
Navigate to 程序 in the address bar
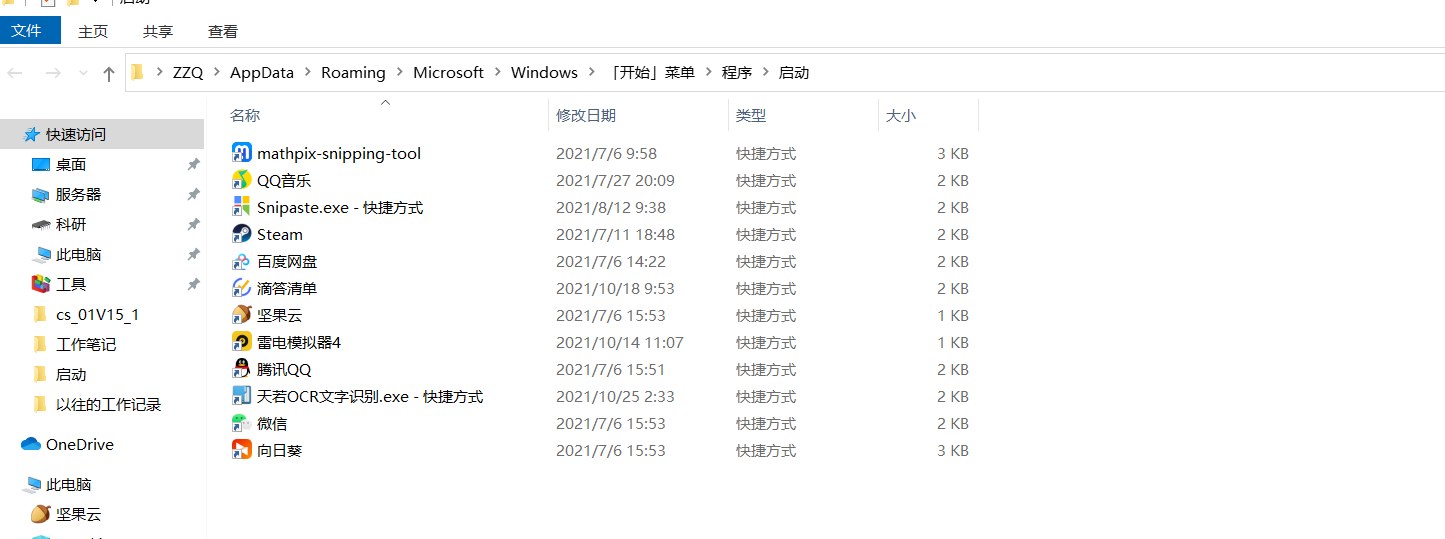737,72
